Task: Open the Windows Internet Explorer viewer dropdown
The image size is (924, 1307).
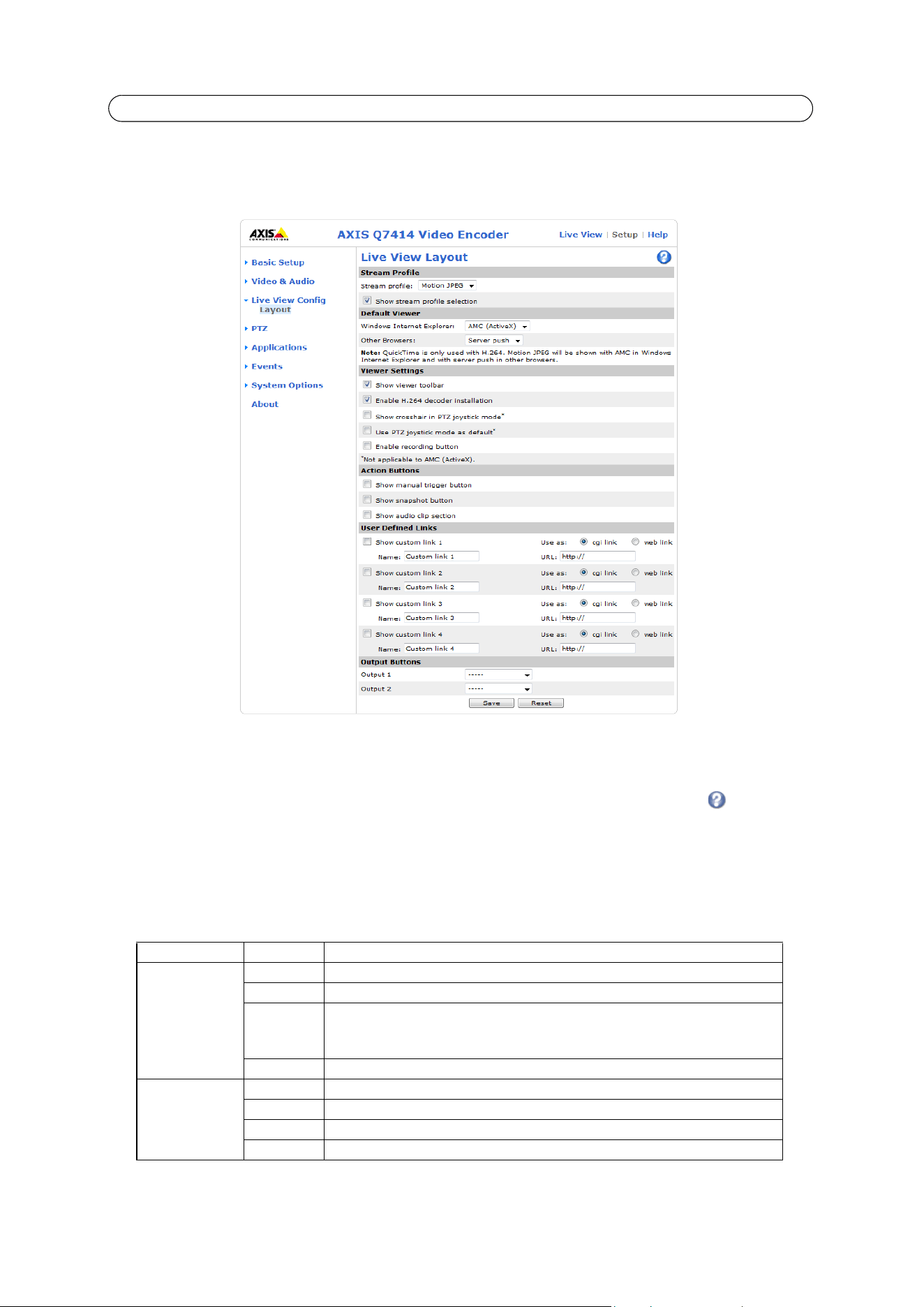Action: pos(498,326)
